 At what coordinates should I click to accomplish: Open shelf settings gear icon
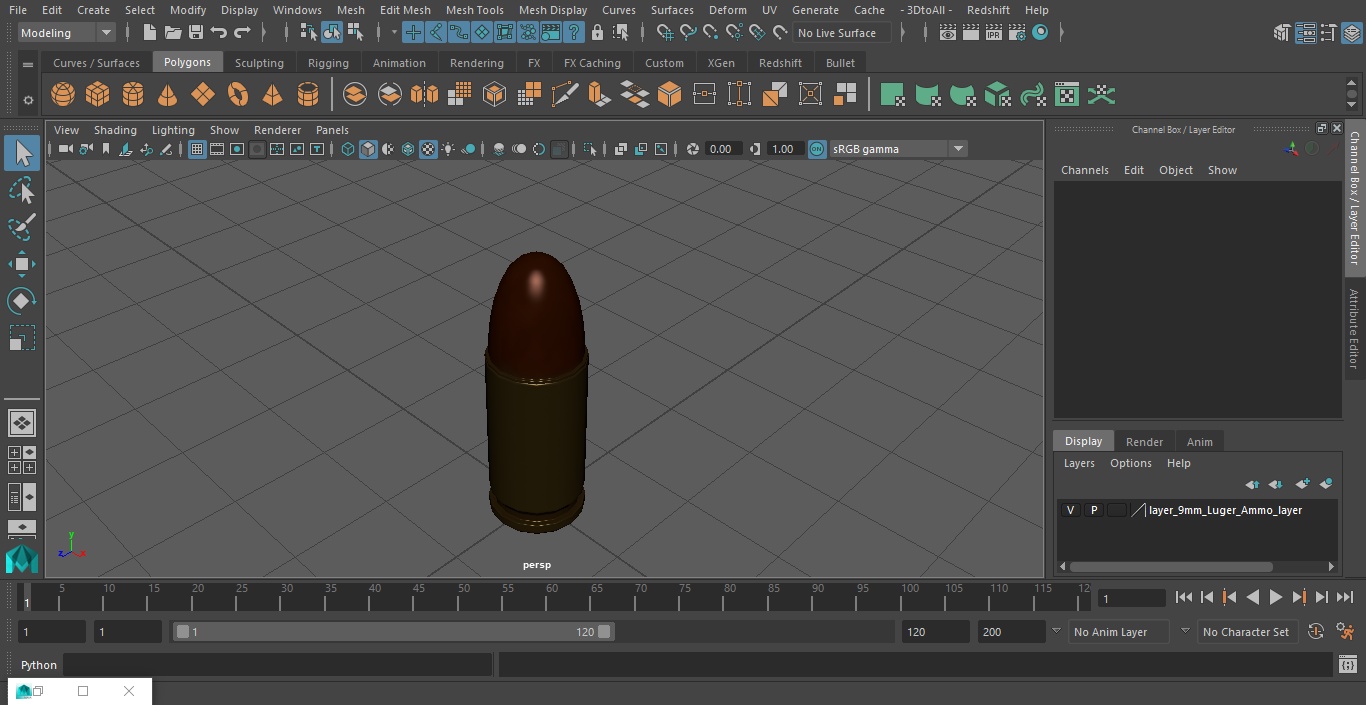28,100
